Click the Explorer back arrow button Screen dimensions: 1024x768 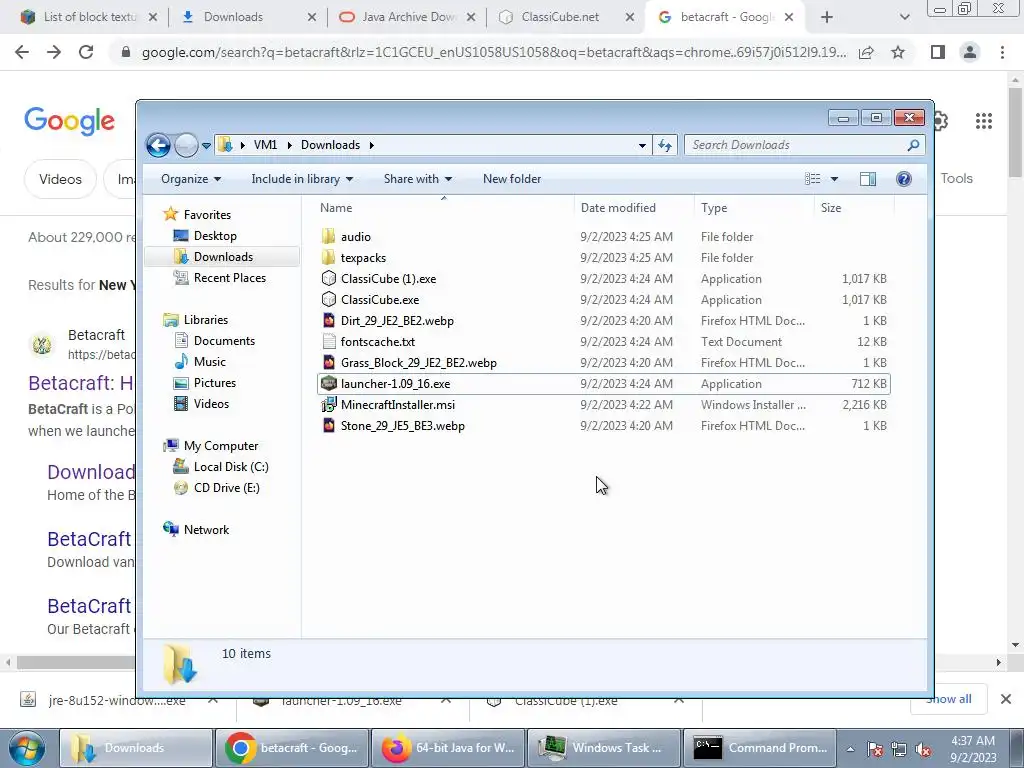point(158,145)
